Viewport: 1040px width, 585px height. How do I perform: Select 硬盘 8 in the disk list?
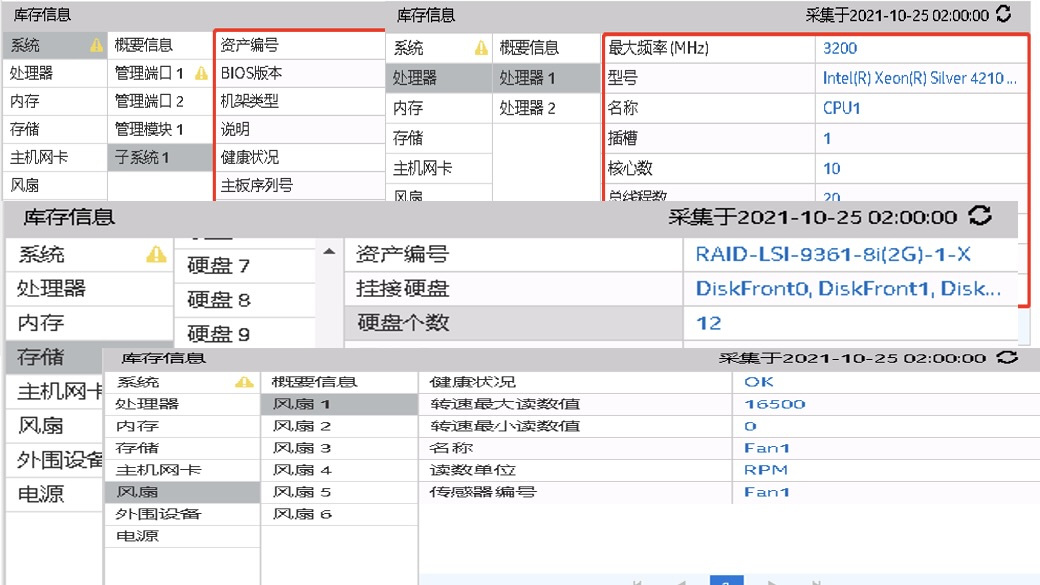pos(219,300)
